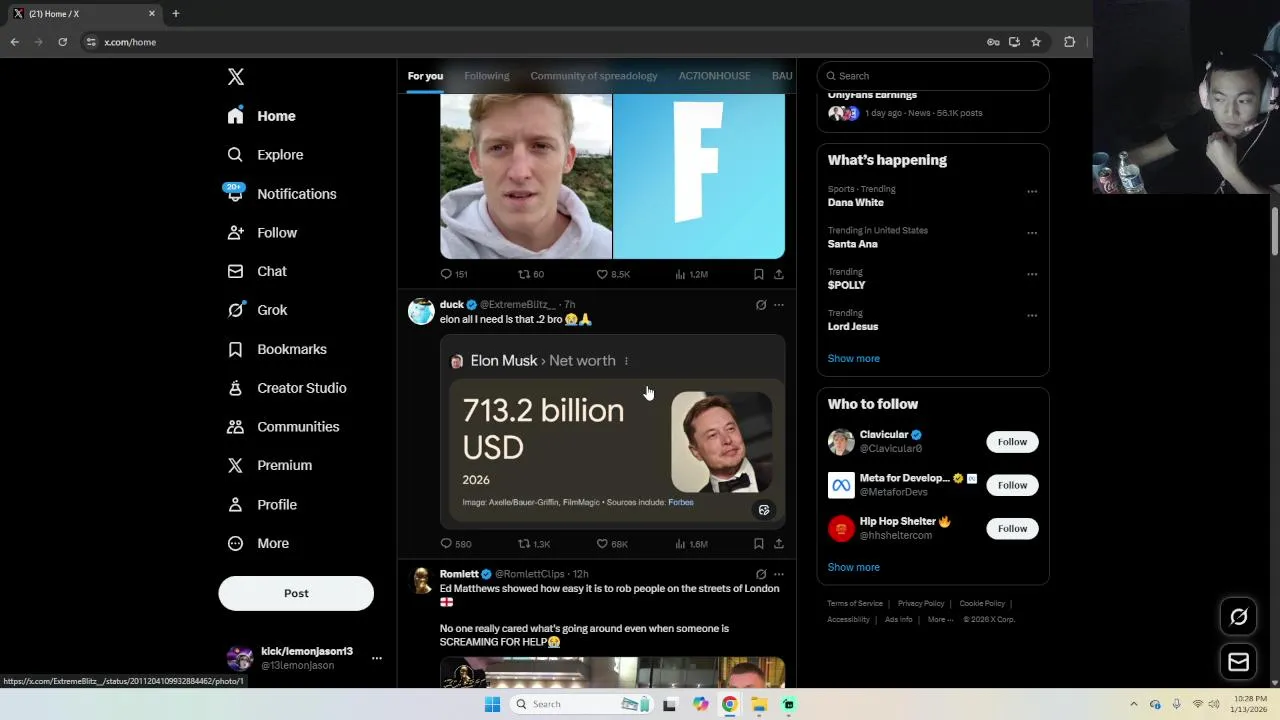Open duck's profile avatar
This screenshot has width=1280, height=720.
tap(421, 311)
